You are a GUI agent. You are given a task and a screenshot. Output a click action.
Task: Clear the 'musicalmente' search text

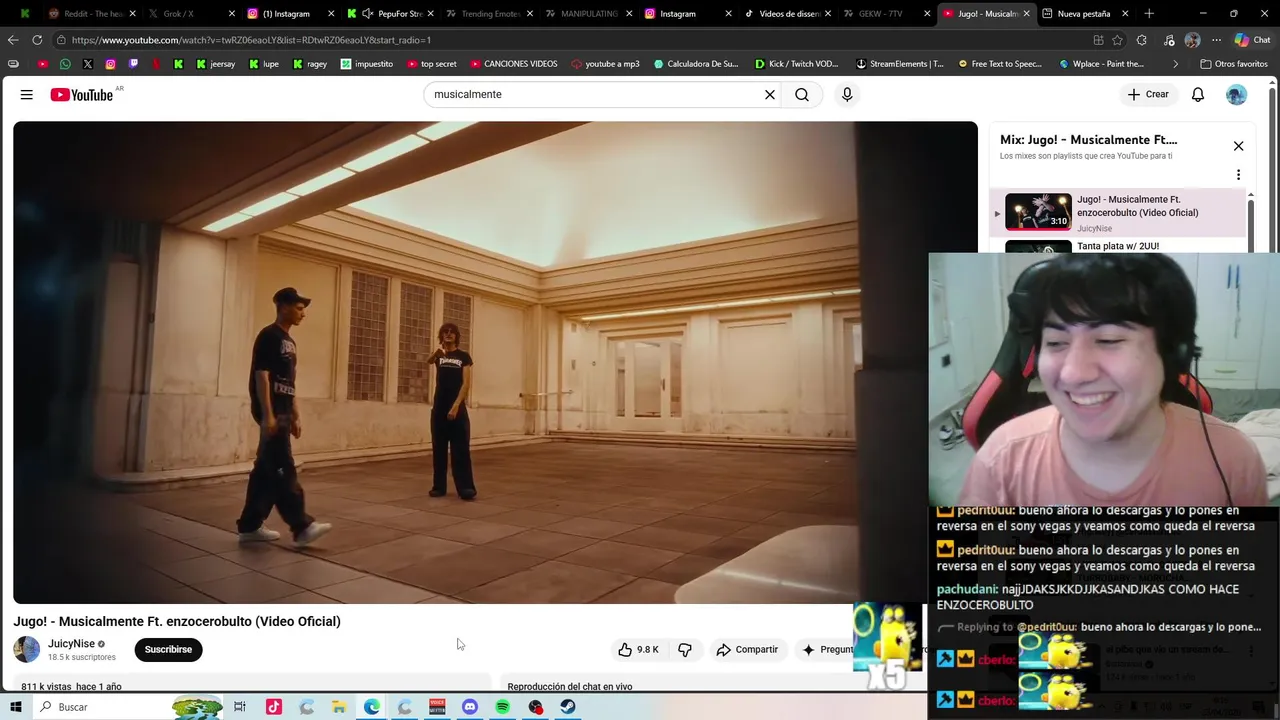pos(770,94)
